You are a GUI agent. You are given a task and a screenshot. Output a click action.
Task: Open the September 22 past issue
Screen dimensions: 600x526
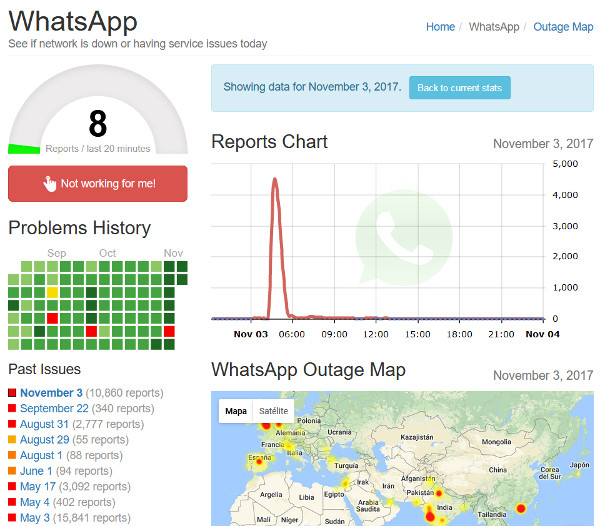pyautogui.click(x=54, y=409)
